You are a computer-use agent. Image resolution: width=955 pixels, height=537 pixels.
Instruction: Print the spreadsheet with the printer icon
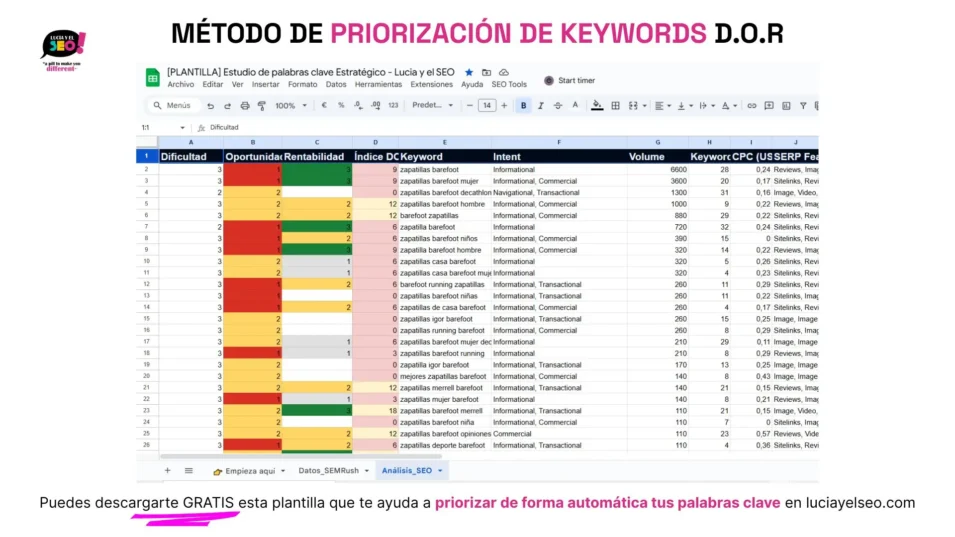tap(245, 105)
